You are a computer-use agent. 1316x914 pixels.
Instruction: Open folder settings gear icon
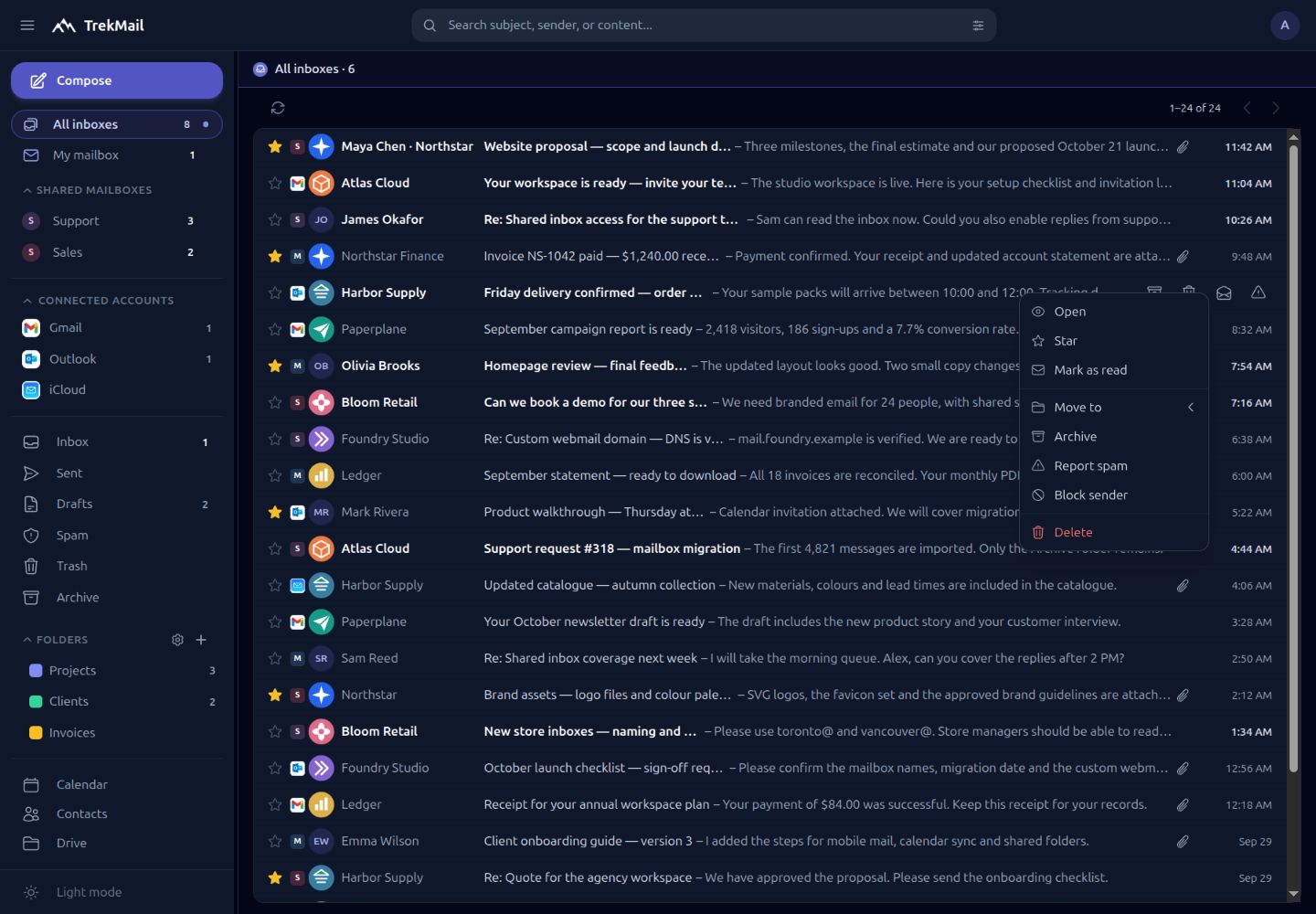(x=177, y=640)
